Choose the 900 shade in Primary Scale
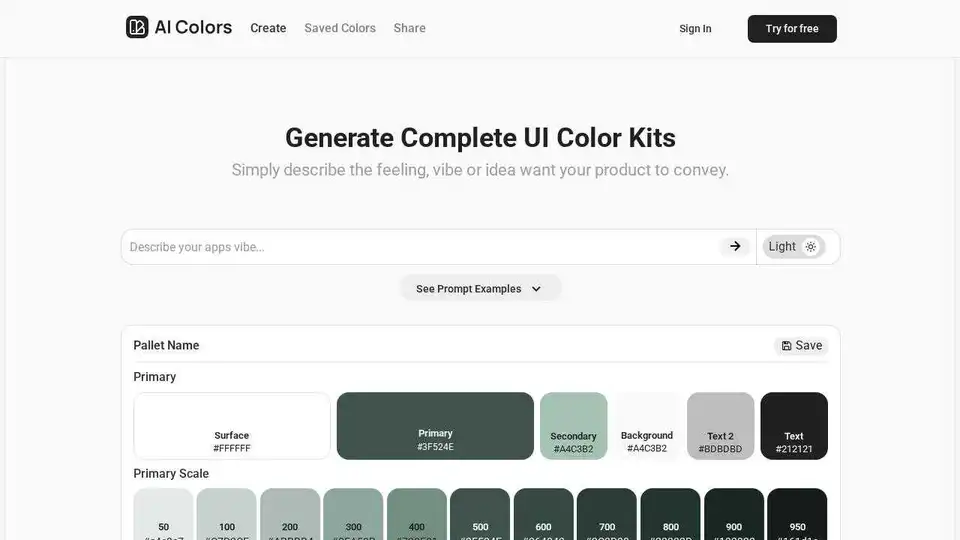This screenshot has width=960, height=540. point(734,514)
